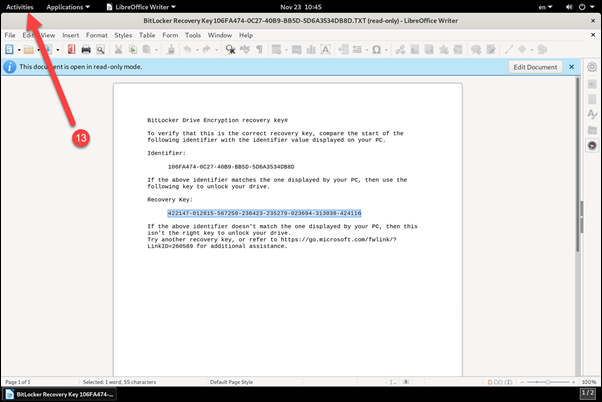Click the Insert Bookmark star icon
The height and width of the screenshot is (402, 602).
[443, 50]
